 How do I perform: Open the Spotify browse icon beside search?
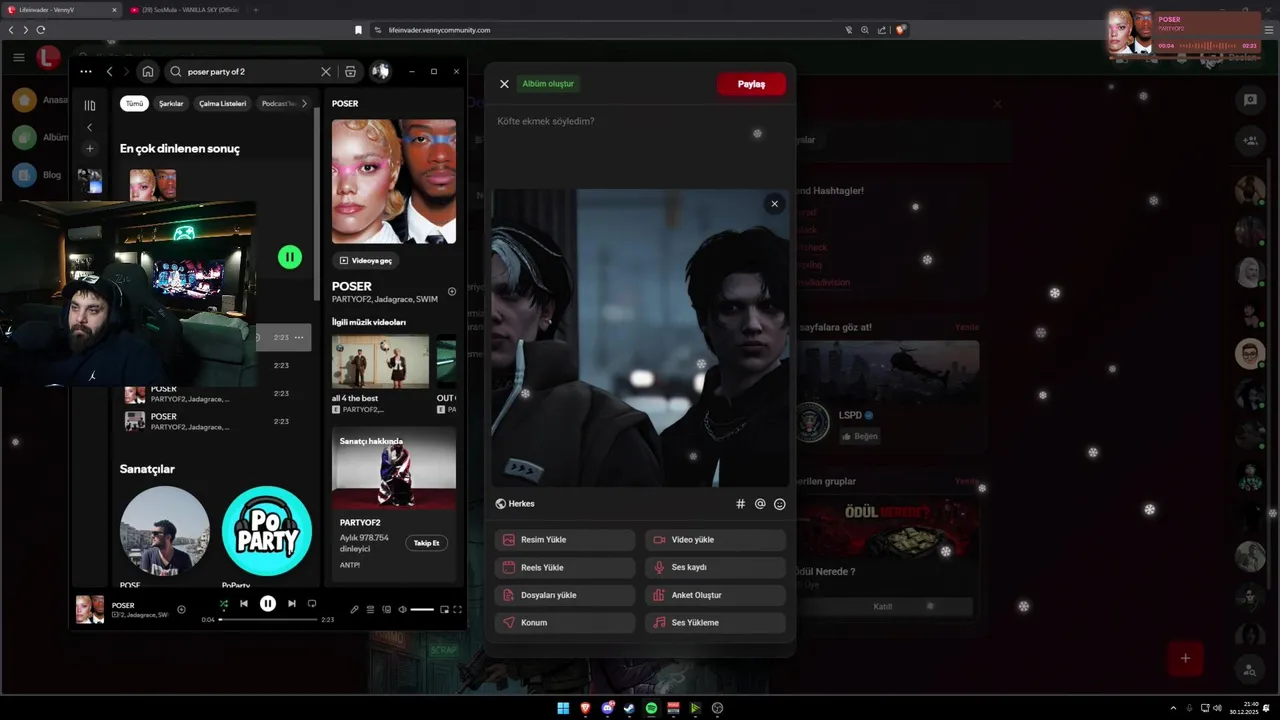350,72
